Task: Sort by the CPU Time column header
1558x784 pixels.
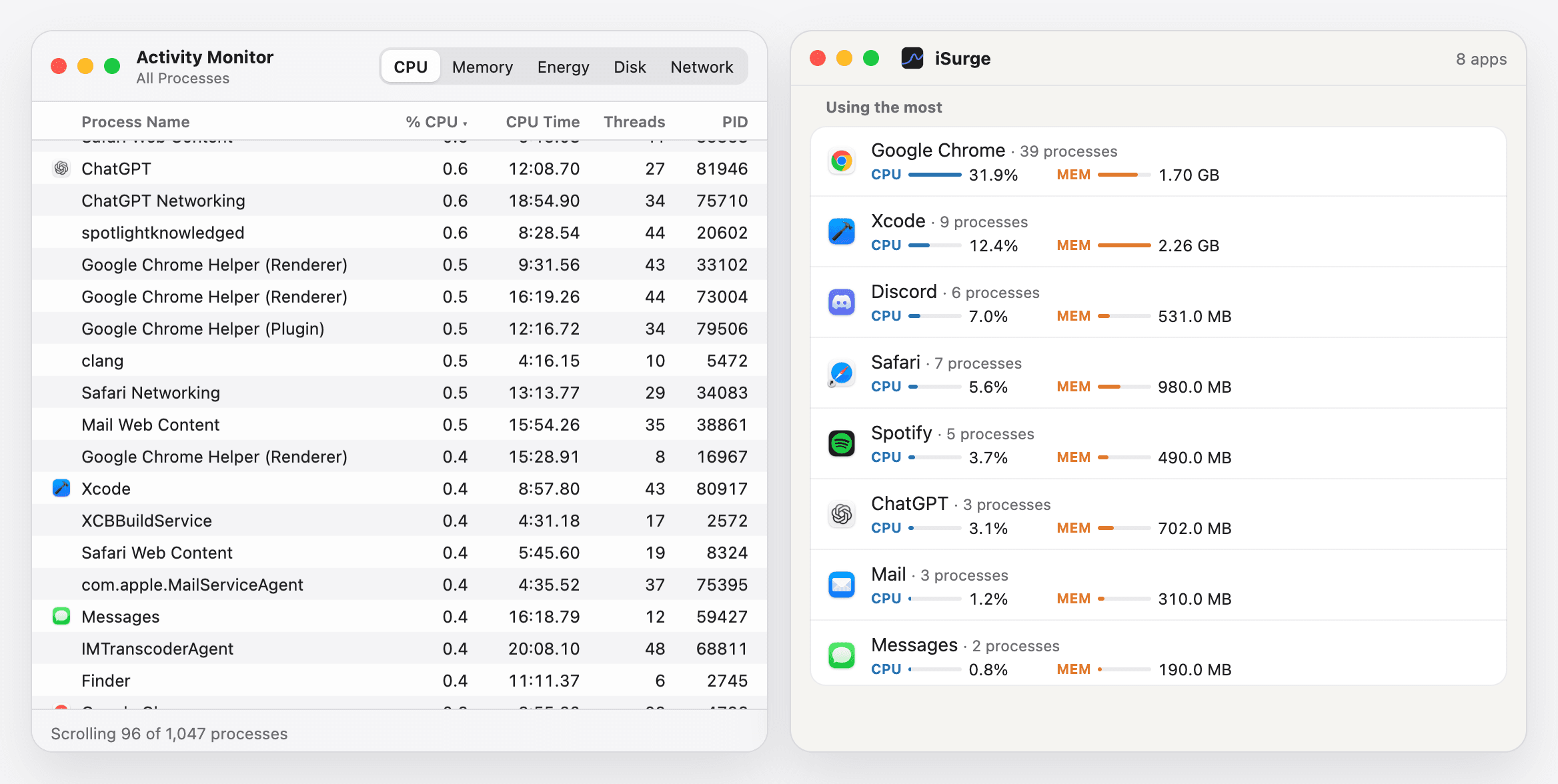Action: [542, 122]
